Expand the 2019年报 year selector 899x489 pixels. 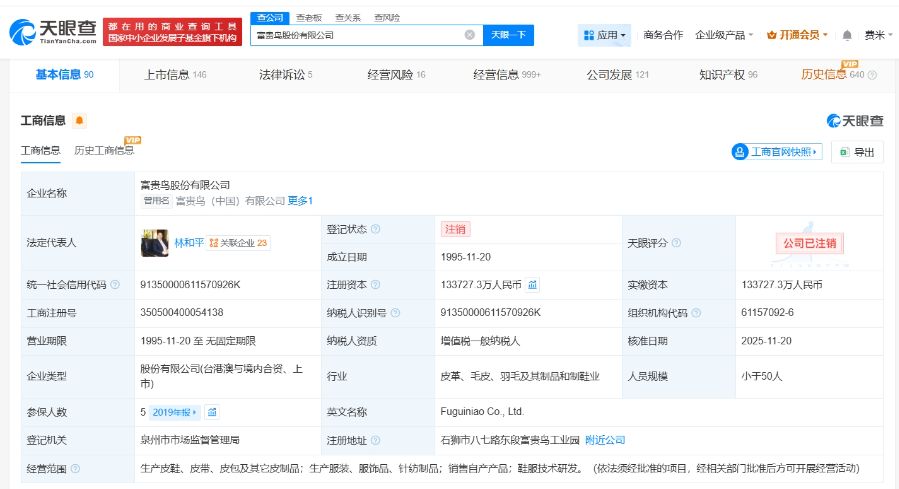[176, 411]
